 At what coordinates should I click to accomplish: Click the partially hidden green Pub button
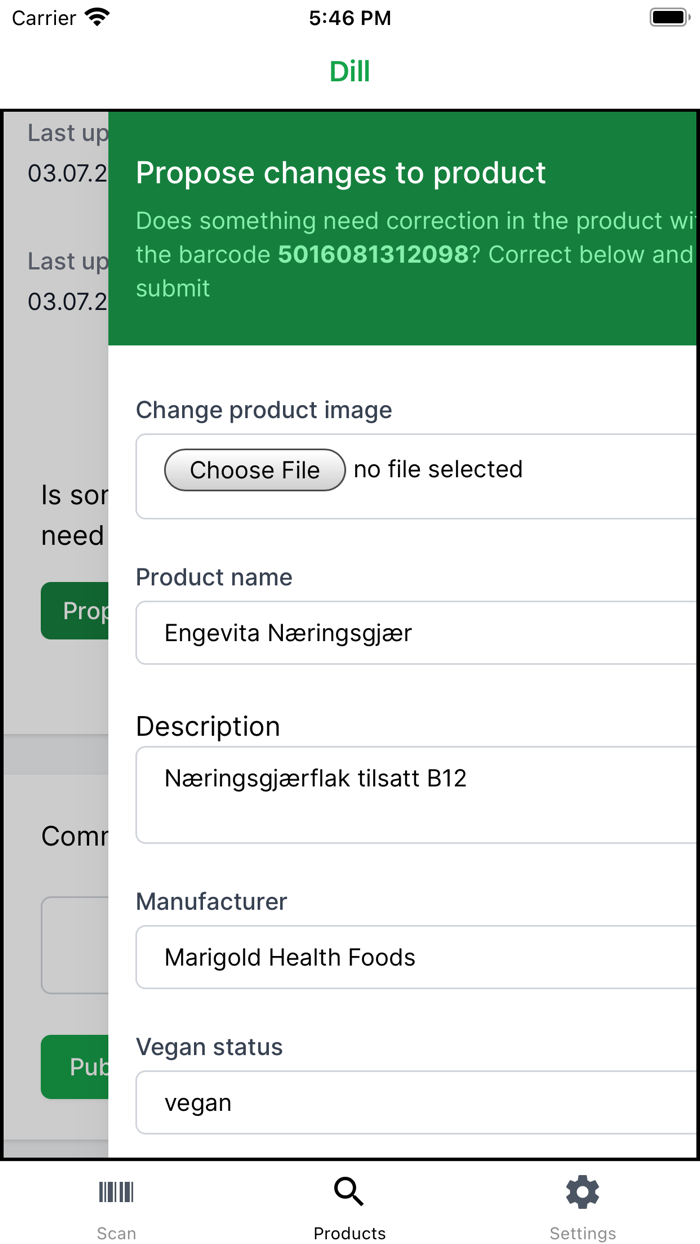click(x=75, y=1067)
